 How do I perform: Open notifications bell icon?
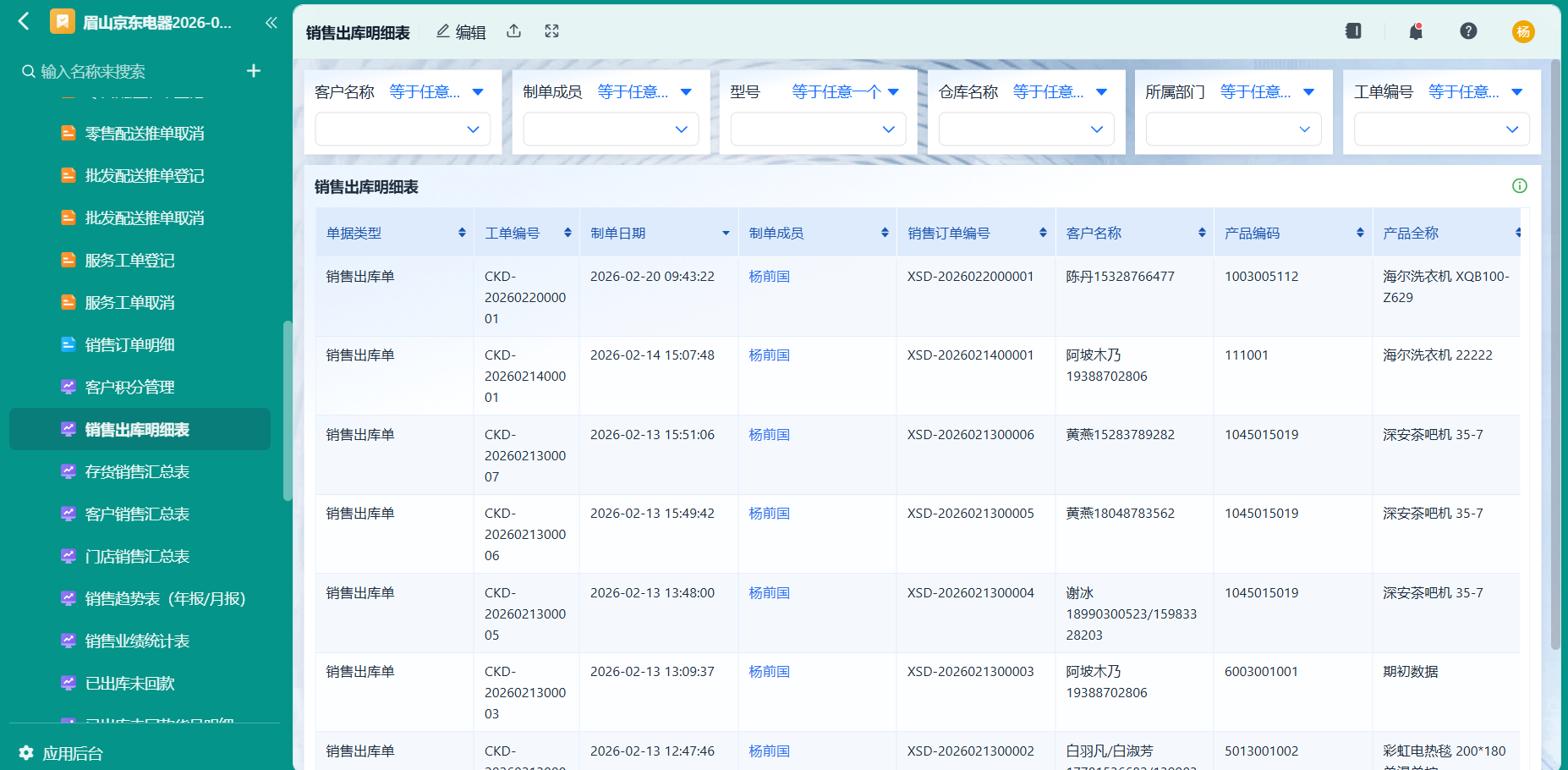point(1416,31)
